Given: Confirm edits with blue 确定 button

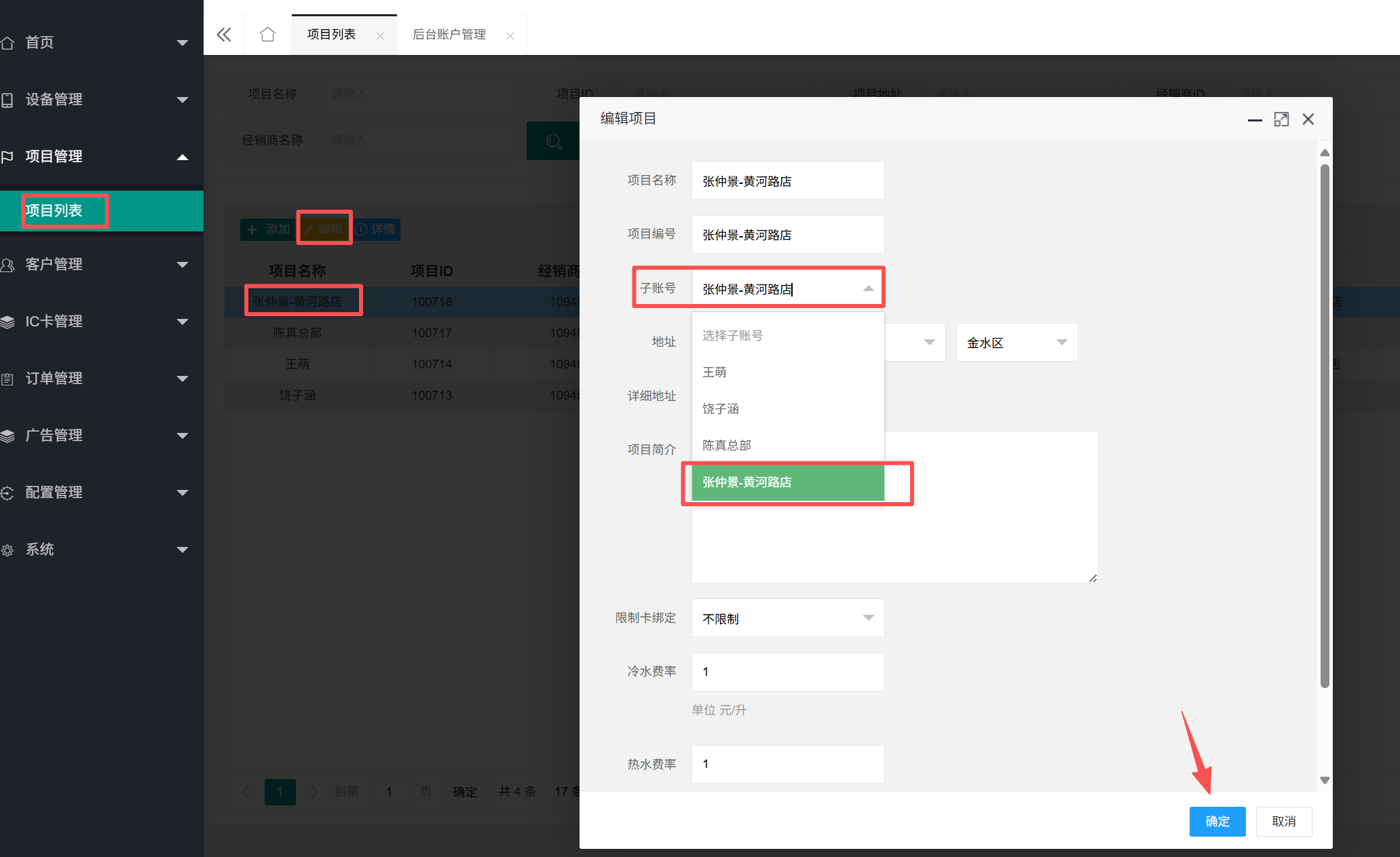Looking at the screenshot, I should [x=1217, y=821].
